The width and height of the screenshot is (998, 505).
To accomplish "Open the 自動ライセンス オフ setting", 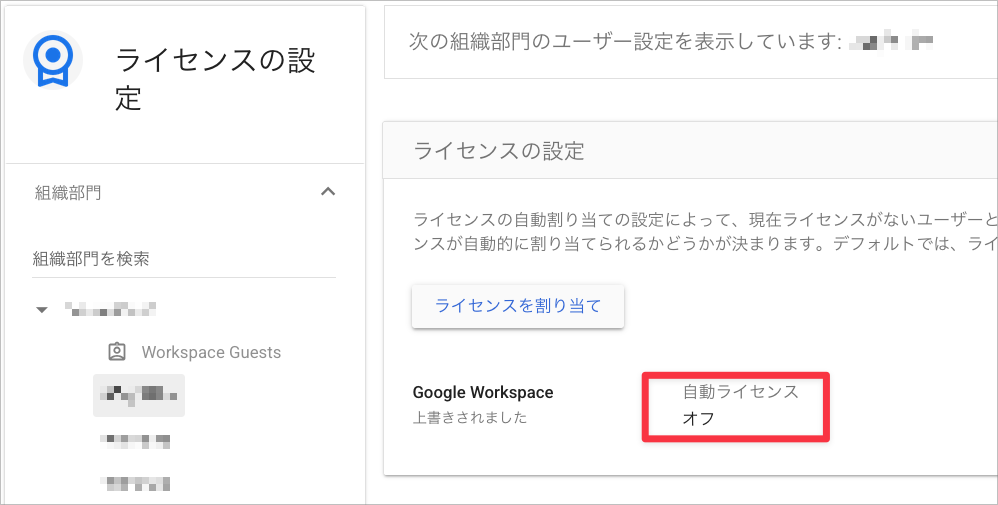I will pos(736,406).
